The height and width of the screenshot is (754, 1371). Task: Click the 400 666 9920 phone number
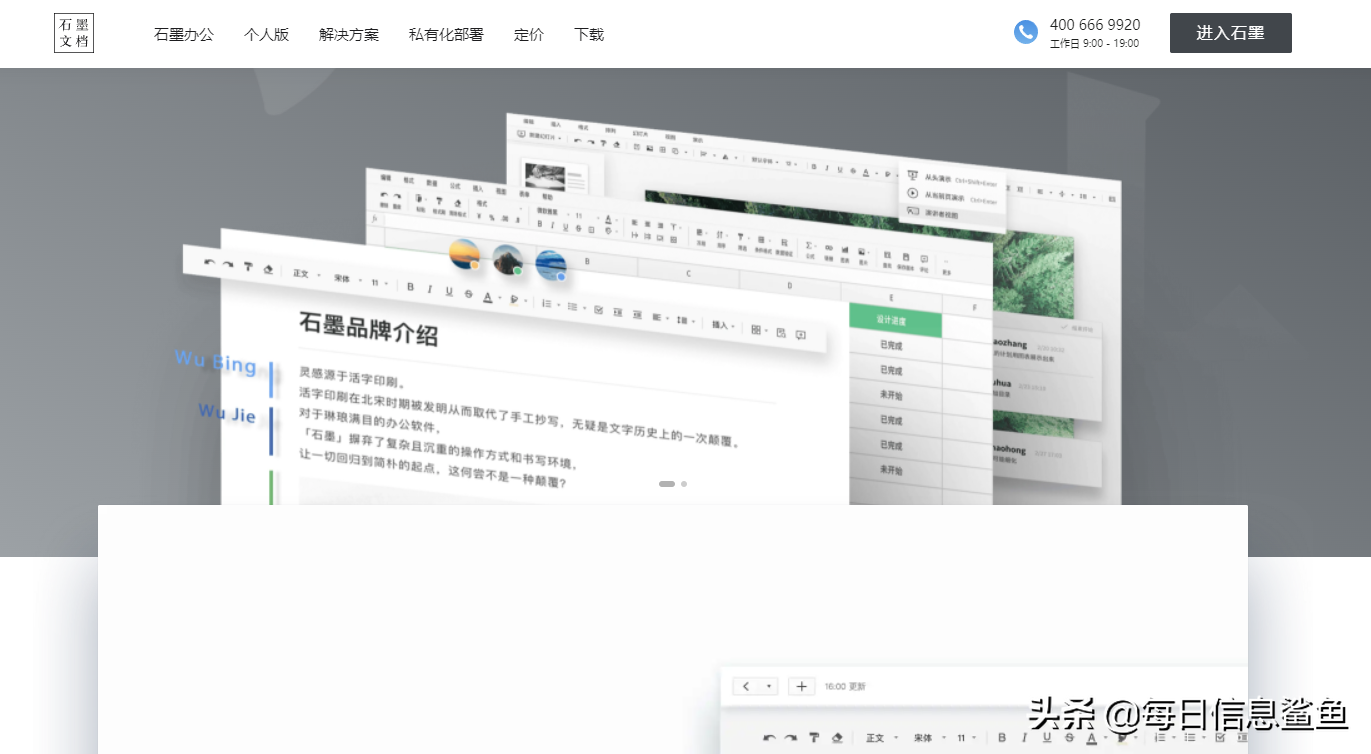pyautogui.click(x=1095, y=25)
